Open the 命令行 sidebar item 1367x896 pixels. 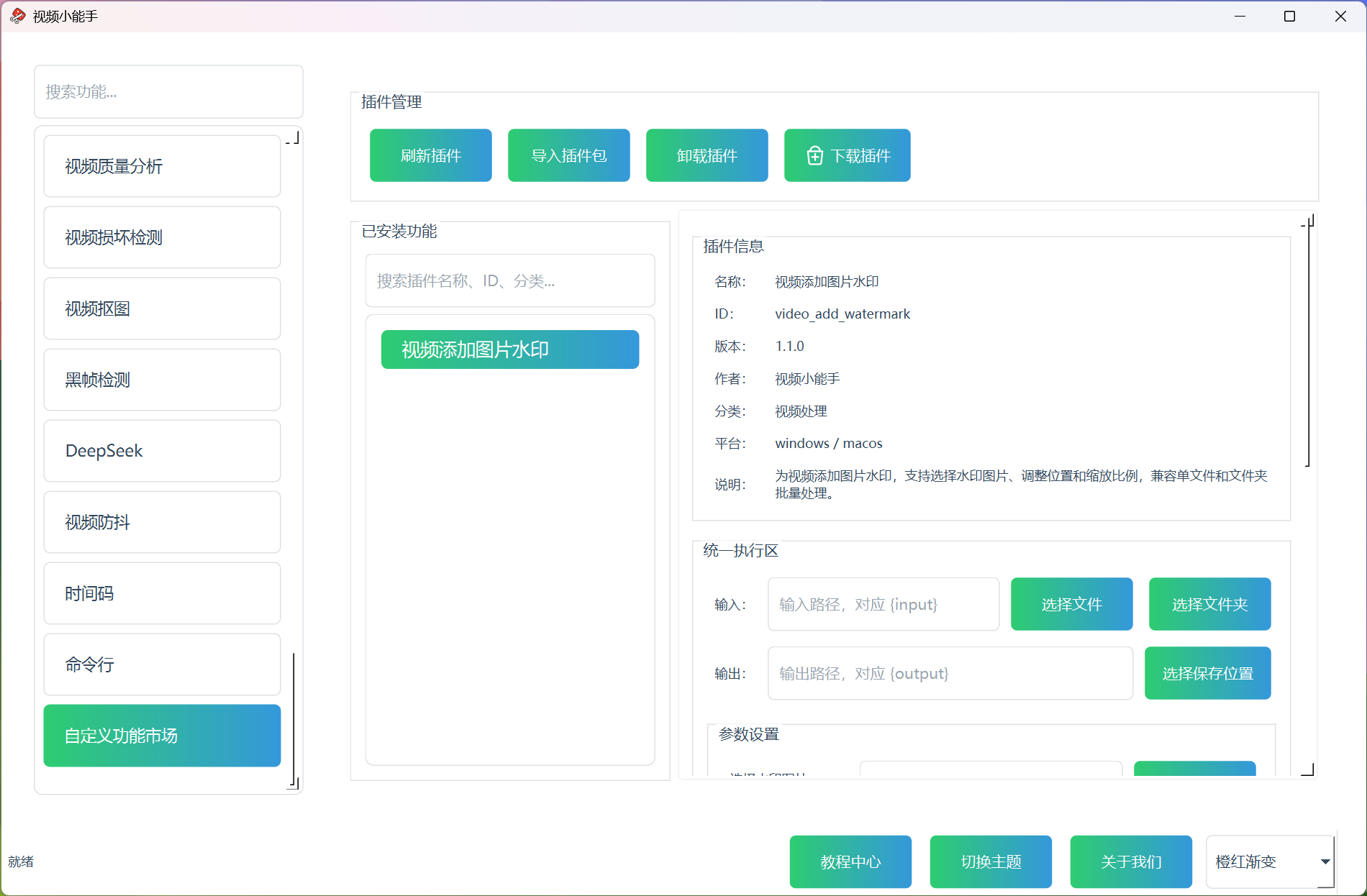pos(162,664)
